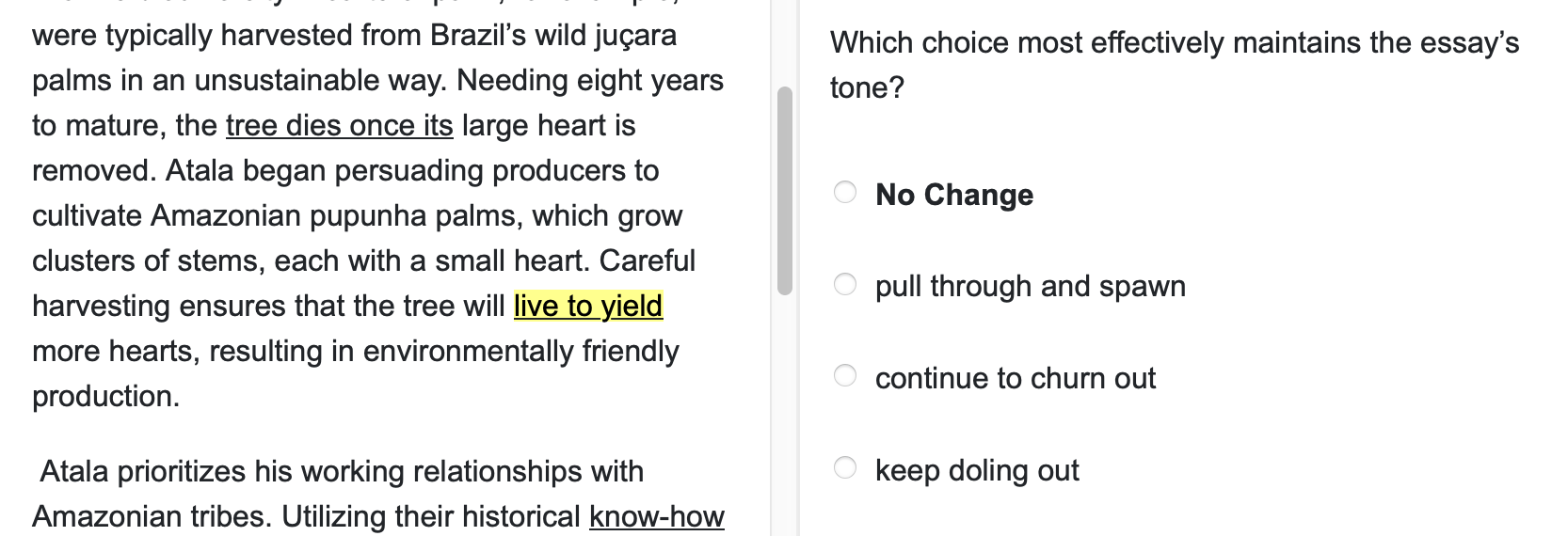
Task: Open the underlined 'tree dies once its' phrase
Action: 339,125
